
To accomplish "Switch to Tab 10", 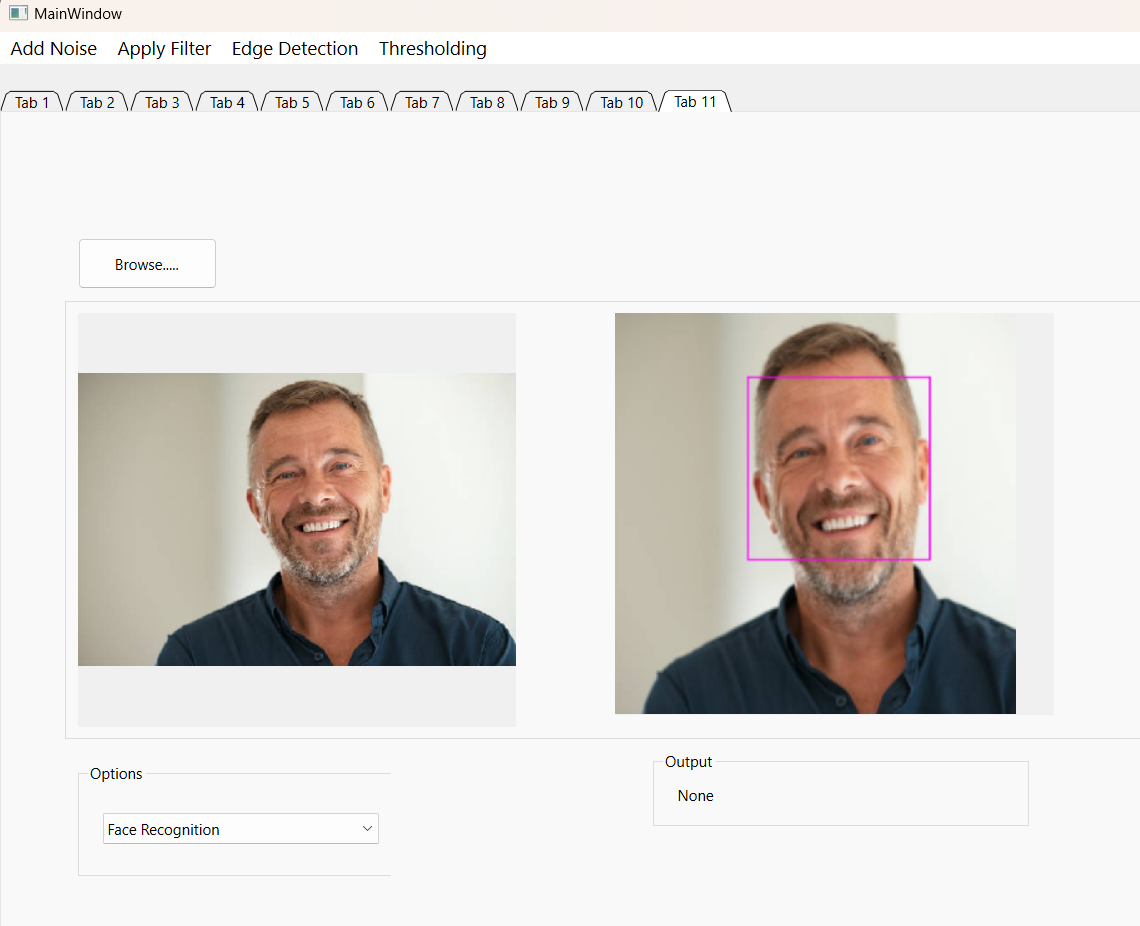I will pyautogui.click(x=620, y=102).
